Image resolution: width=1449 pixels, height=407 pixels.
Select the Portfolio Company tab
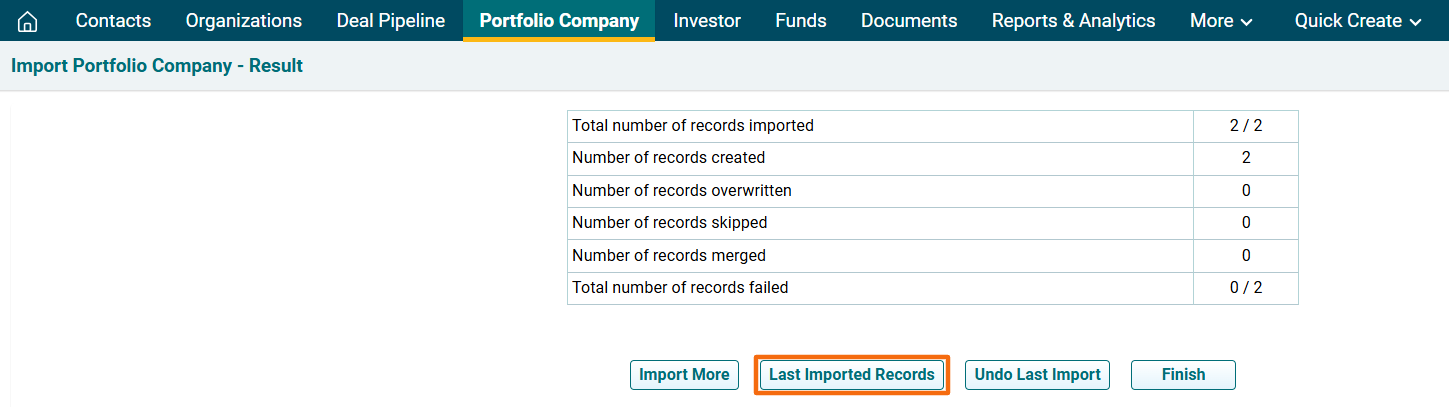(x=559, y=21)
